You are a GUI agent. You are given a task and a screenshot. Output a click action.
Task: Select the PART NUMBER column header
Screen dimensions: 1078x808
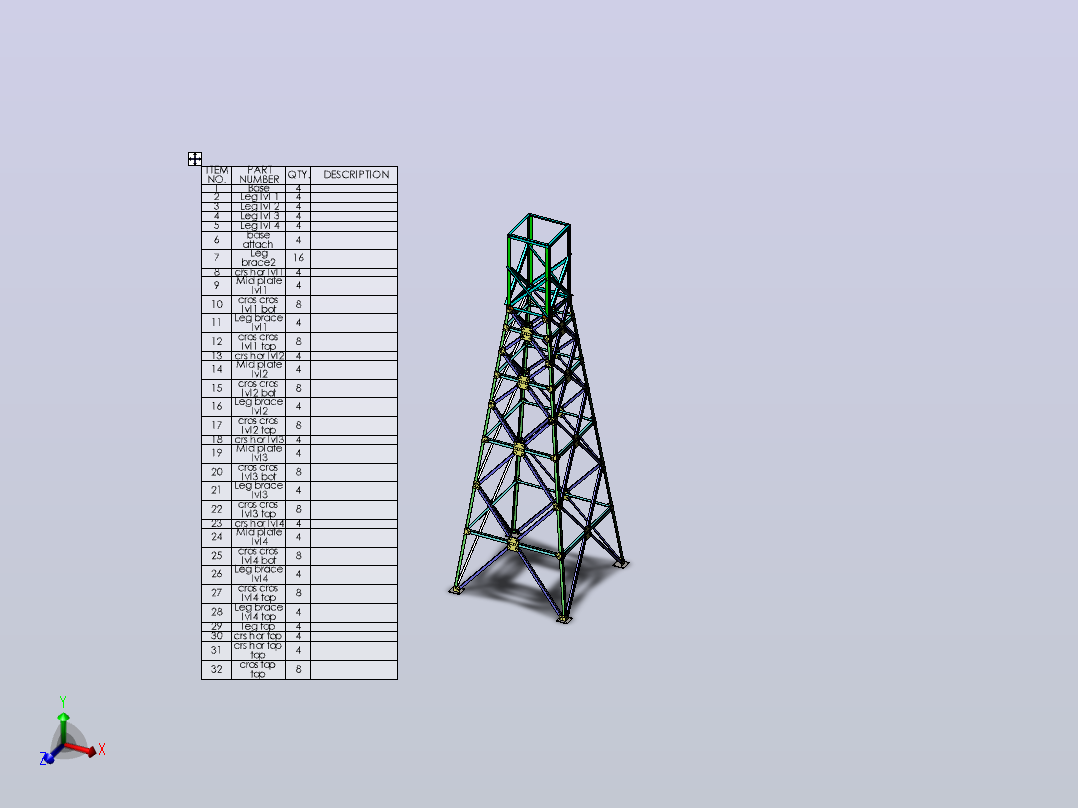258,175
